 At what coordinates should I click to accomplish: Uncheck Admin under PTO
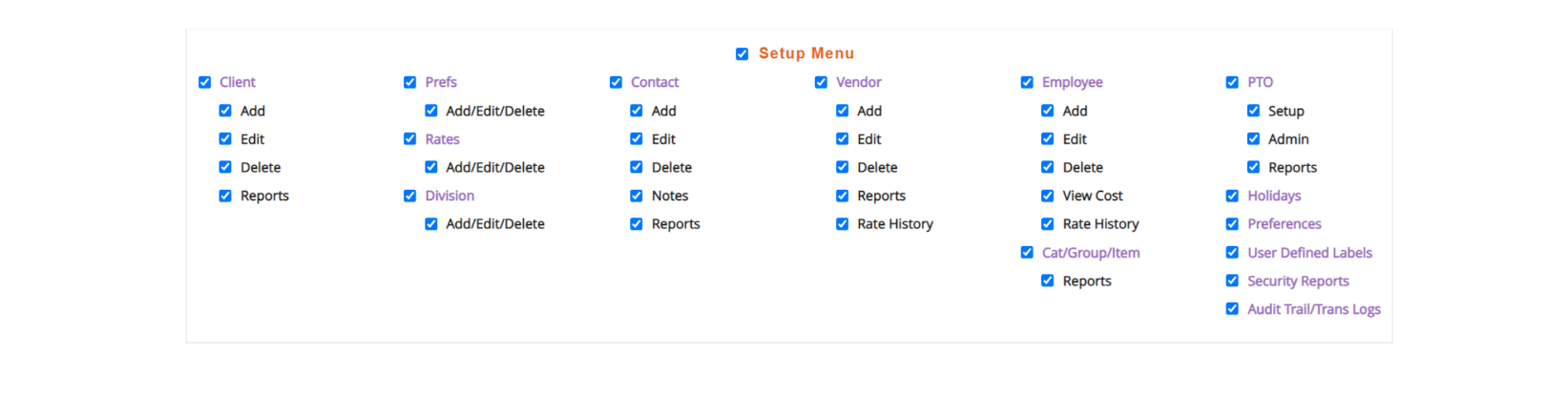coord(1254,138)
